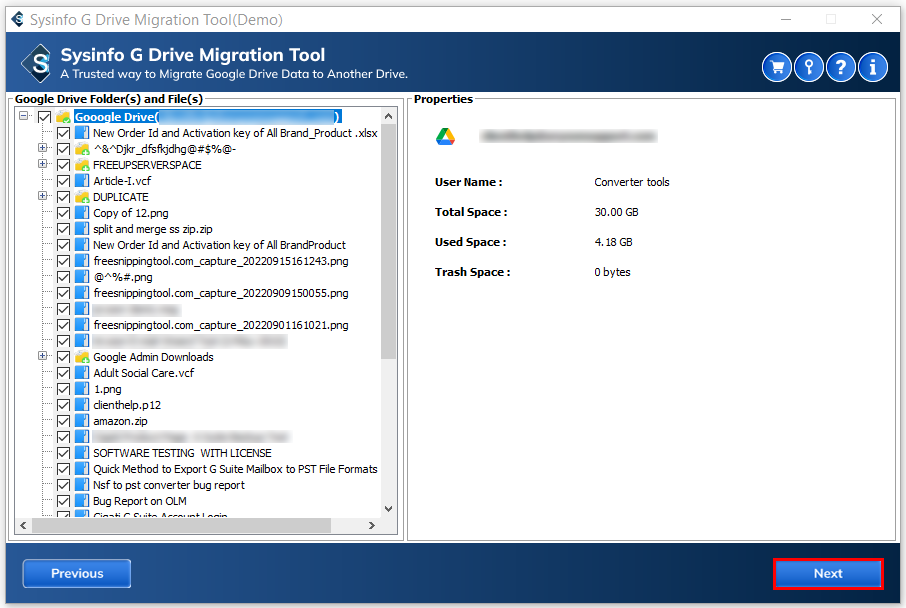Select the Adult Social Care.vcf item
906x608 pixels.
[144, 373]
